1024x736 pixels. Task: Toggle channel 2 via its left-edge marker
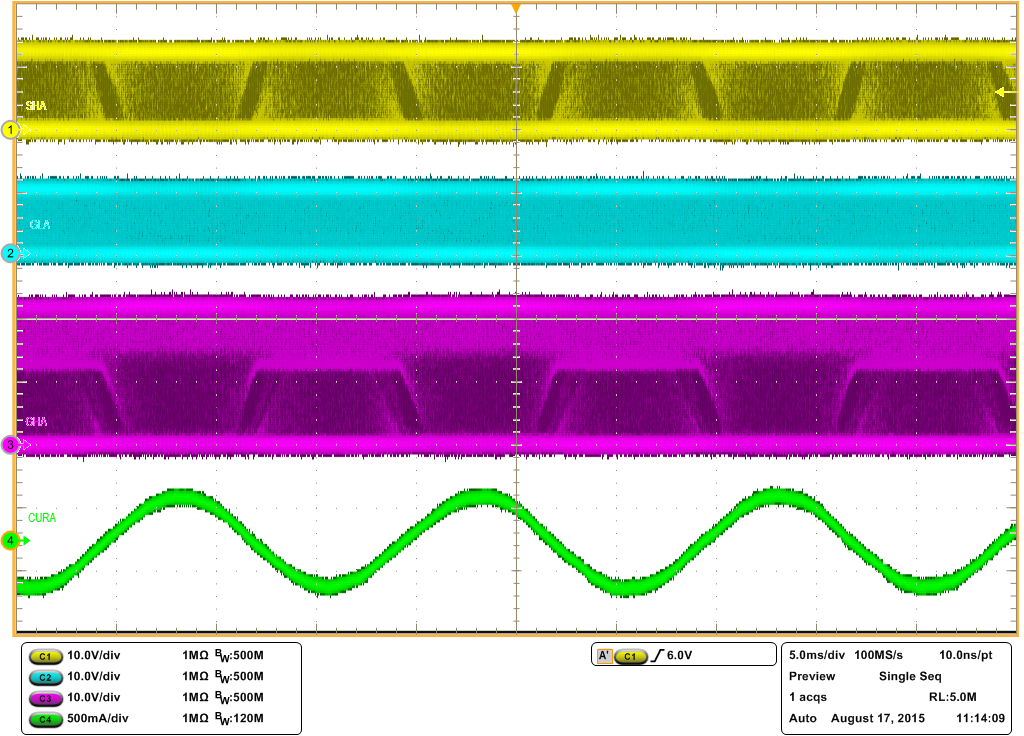tap(8, 254)
